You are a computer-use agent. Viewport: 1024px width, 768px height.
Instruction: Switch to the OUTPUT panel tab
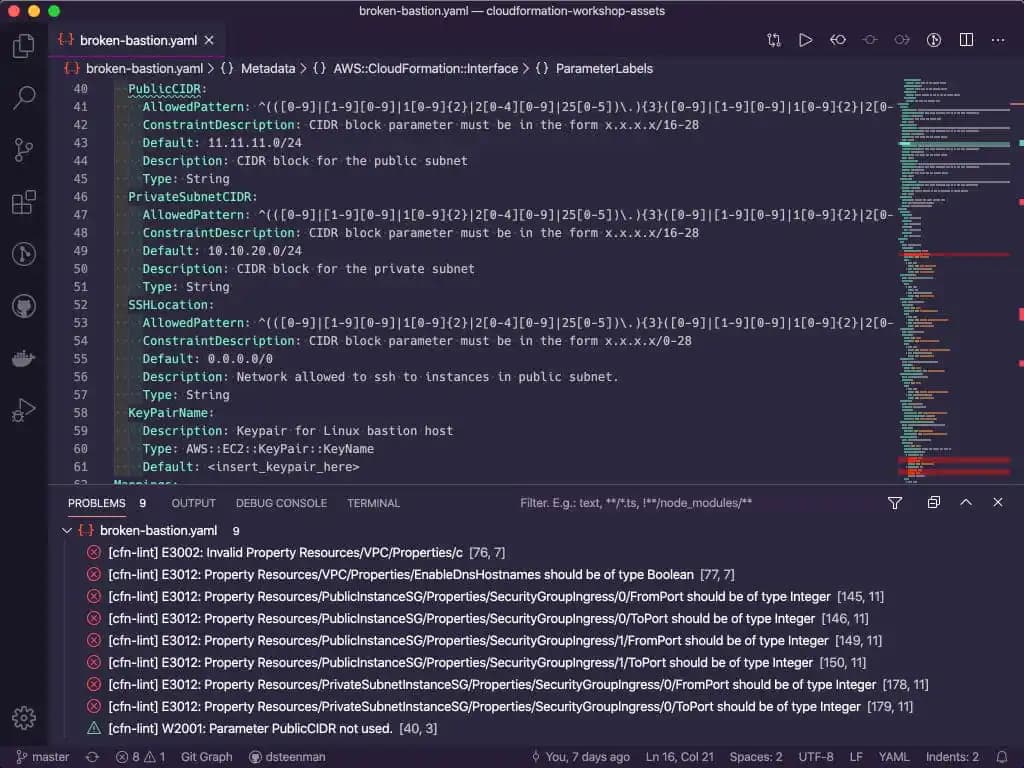point(193,503)
